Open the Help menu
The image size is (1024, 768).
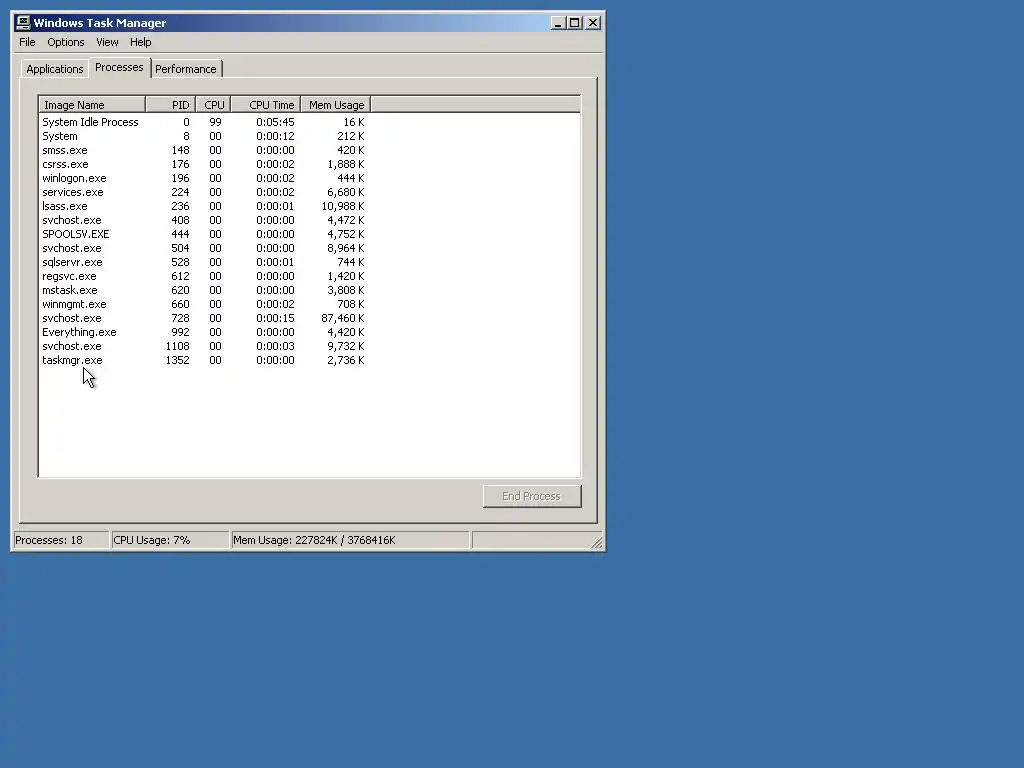pos(140,42)
